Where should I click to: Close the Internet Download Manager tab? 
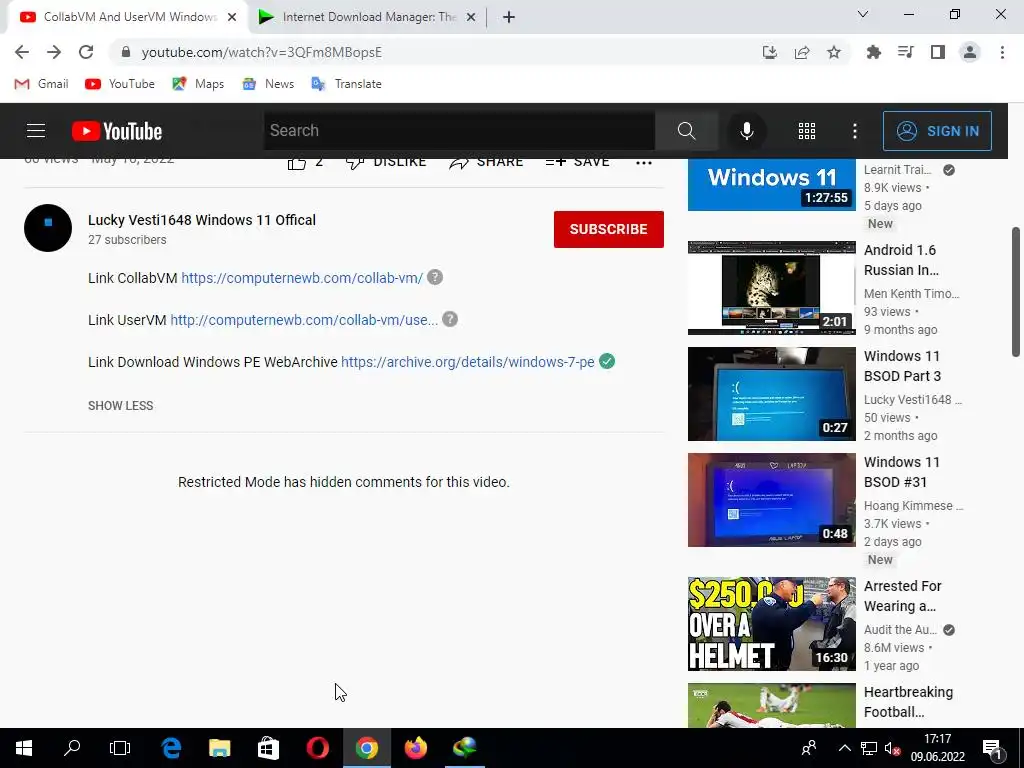[471, 18]
